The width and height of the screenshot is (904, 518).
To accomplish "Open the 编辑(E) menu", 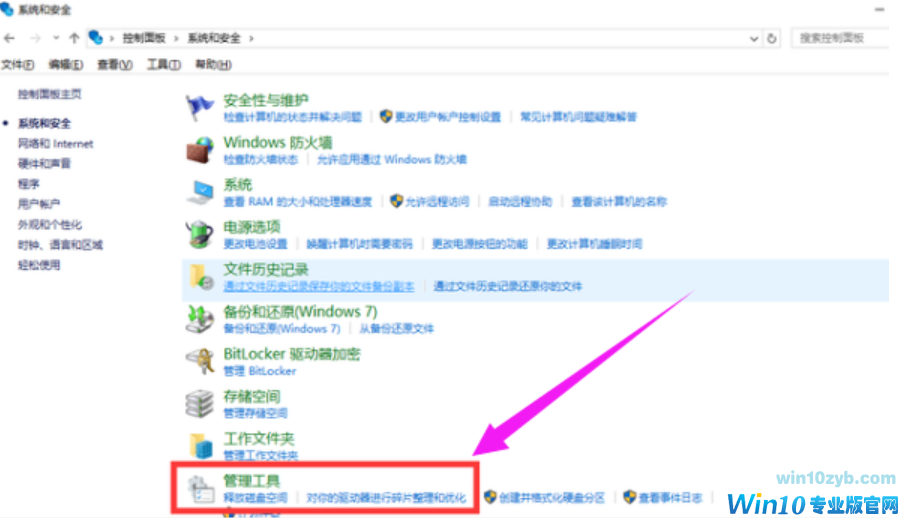I will coord(66,65).
